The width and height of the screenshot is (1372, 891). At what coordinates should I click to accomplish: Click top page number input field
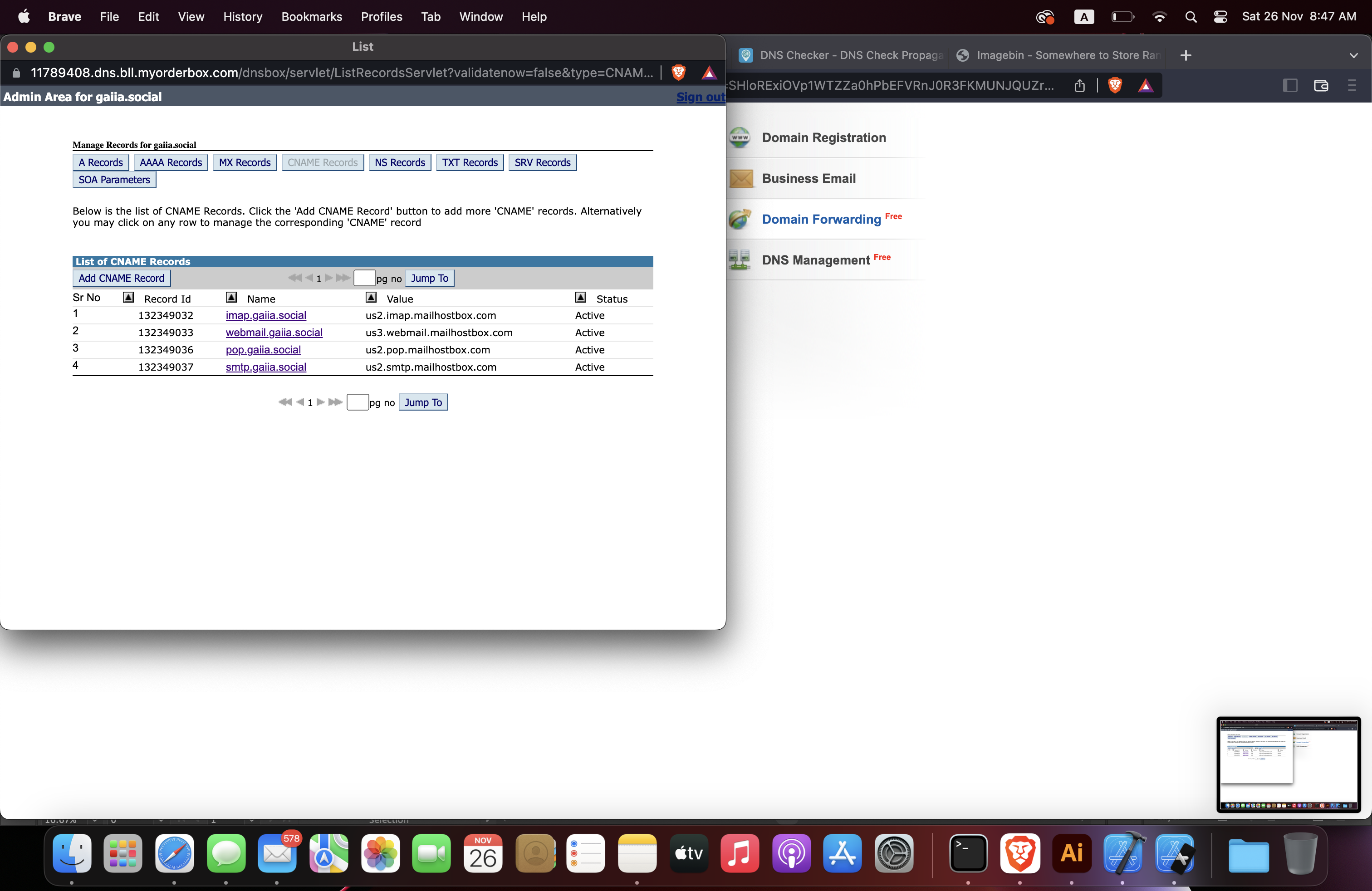tap(364, 279)
